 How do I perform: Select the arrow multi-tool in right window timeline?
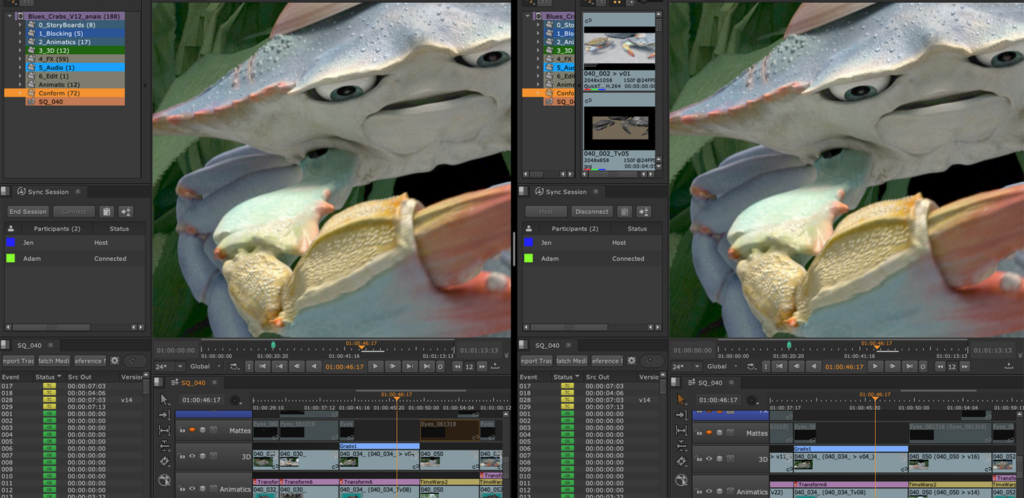click(x=681, y=399)
